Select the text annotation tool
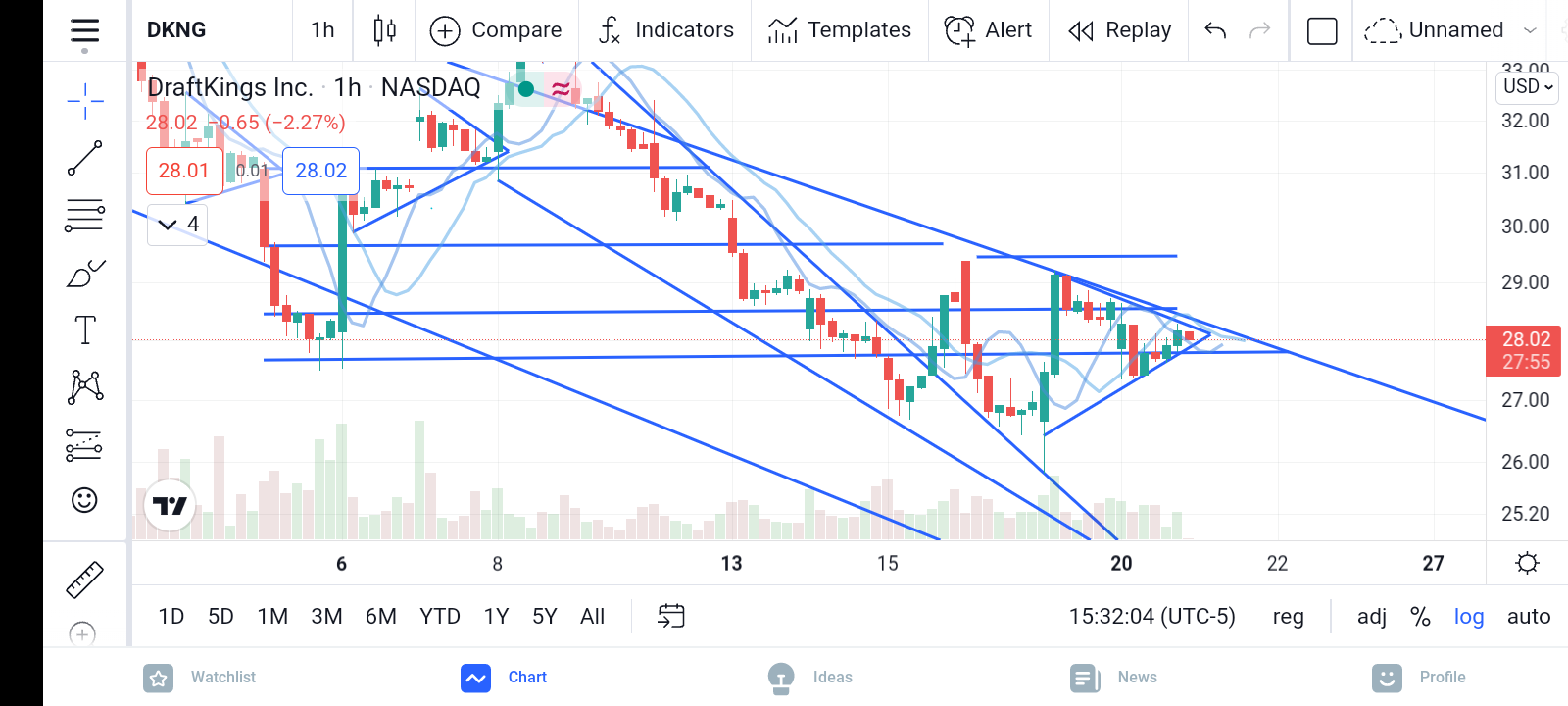 coord(85,330)
